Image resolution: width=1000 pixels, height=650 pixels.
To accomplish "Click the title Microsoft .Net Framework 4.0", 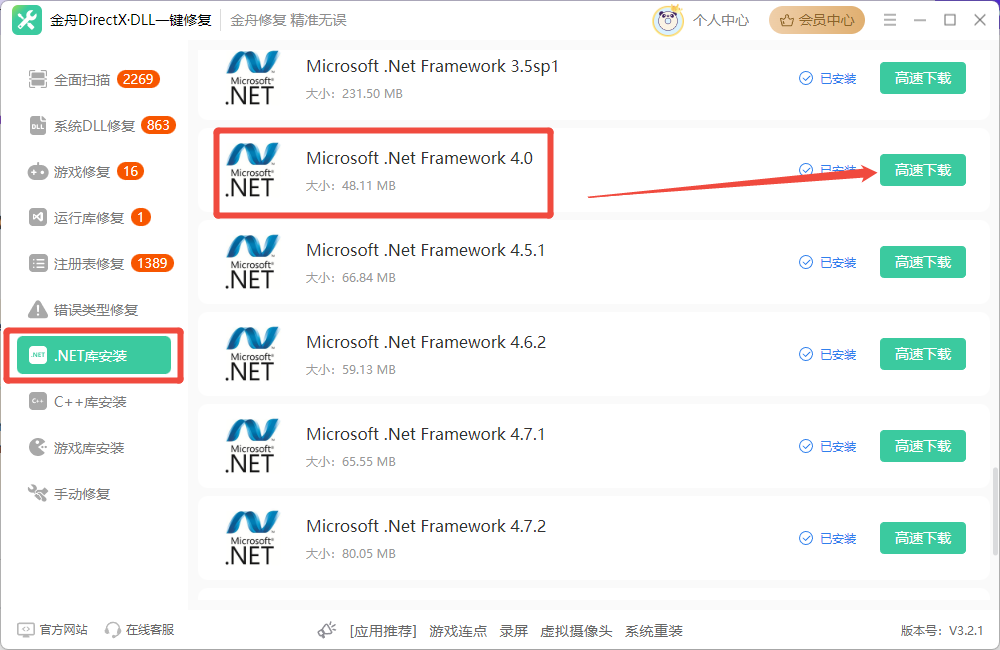I will 420,158.
